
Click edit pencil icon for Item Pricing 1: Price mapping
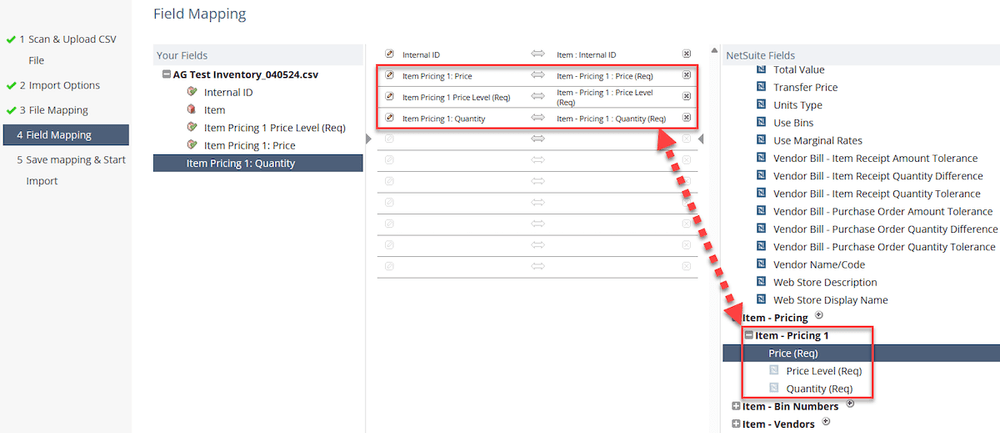point(390,75)
